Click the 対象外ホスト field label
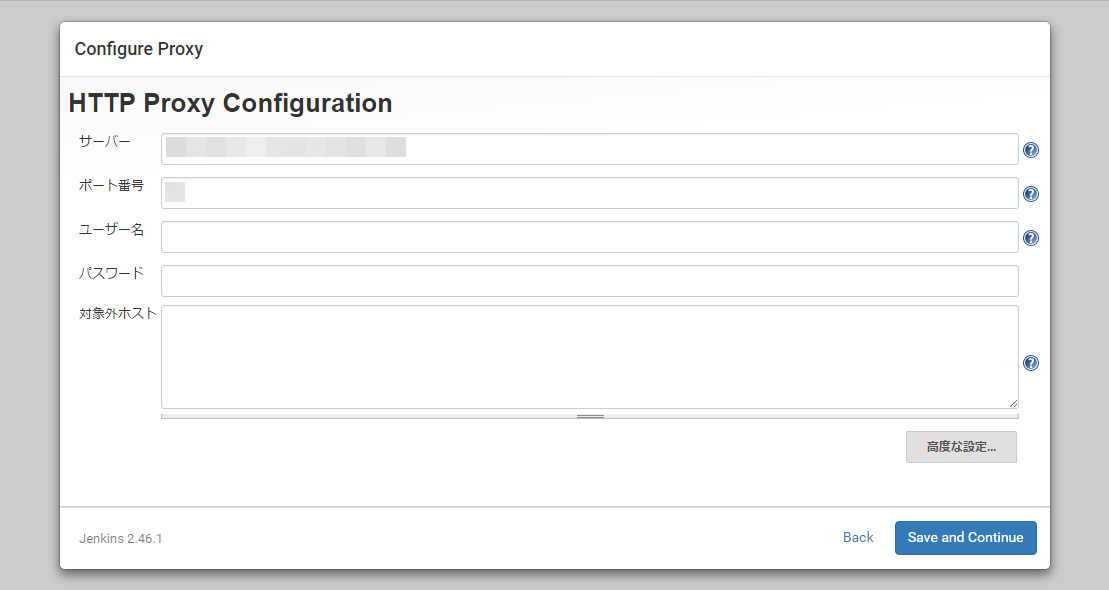This screenshot has width=1109, height=590. tap(118, 313)
